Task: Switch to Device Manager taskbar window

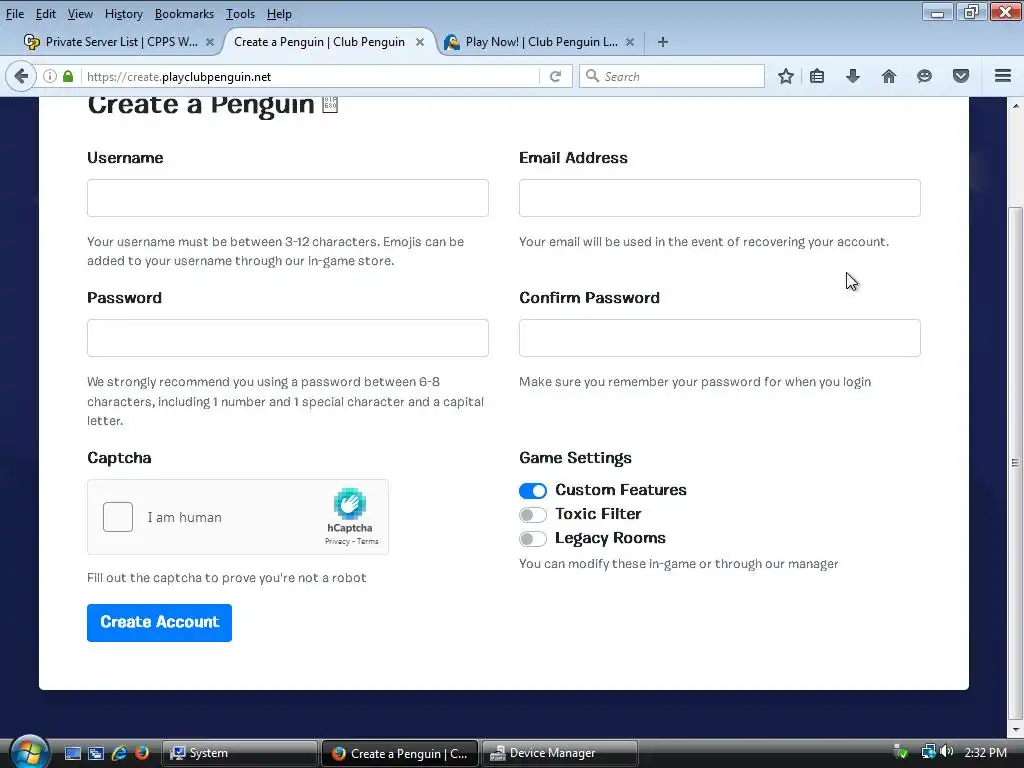Action: (560, 753)
